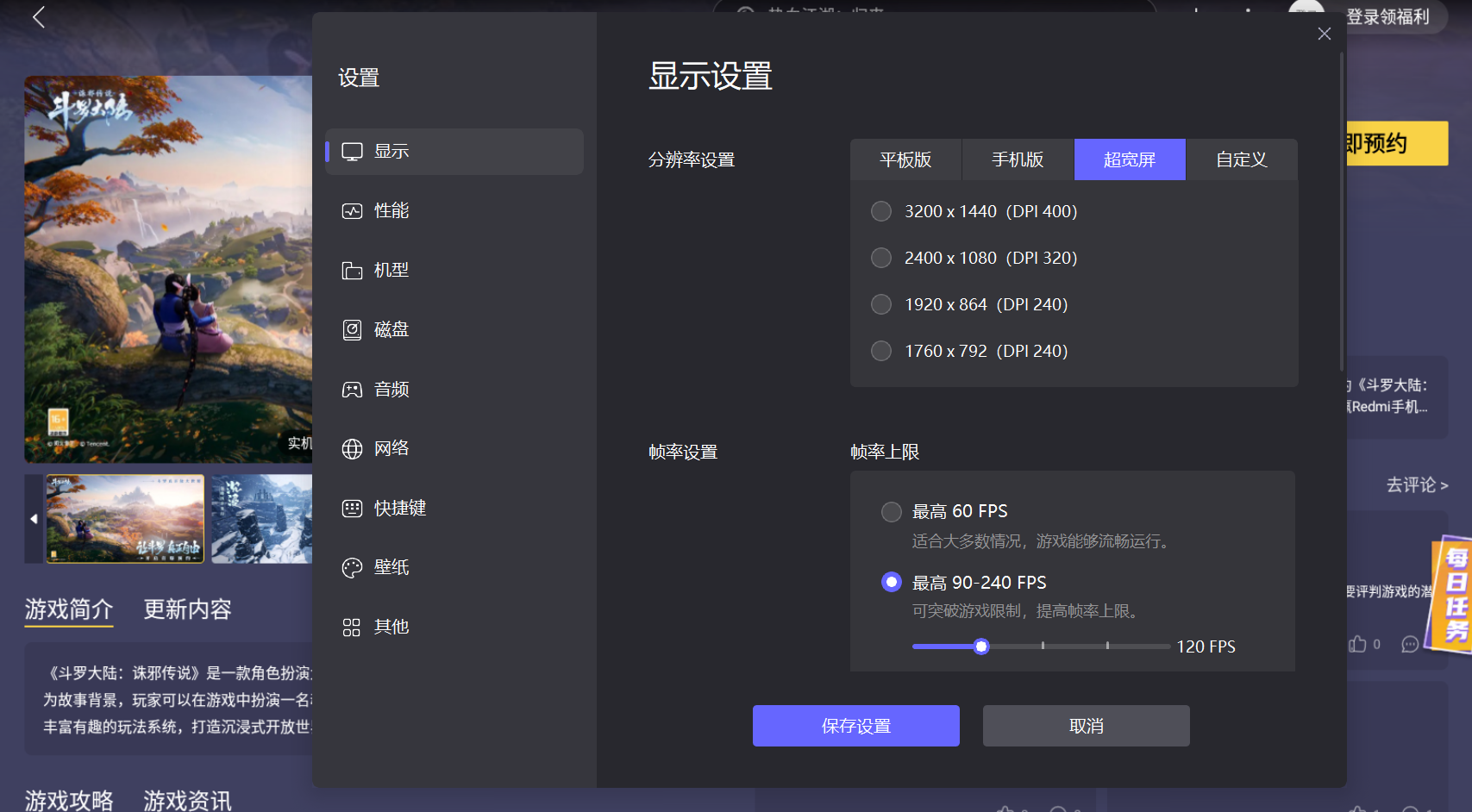Open the 快捷键 (Shortcuts) settings section
This screenshot has width=1472, height=812.
pos(454,509)
